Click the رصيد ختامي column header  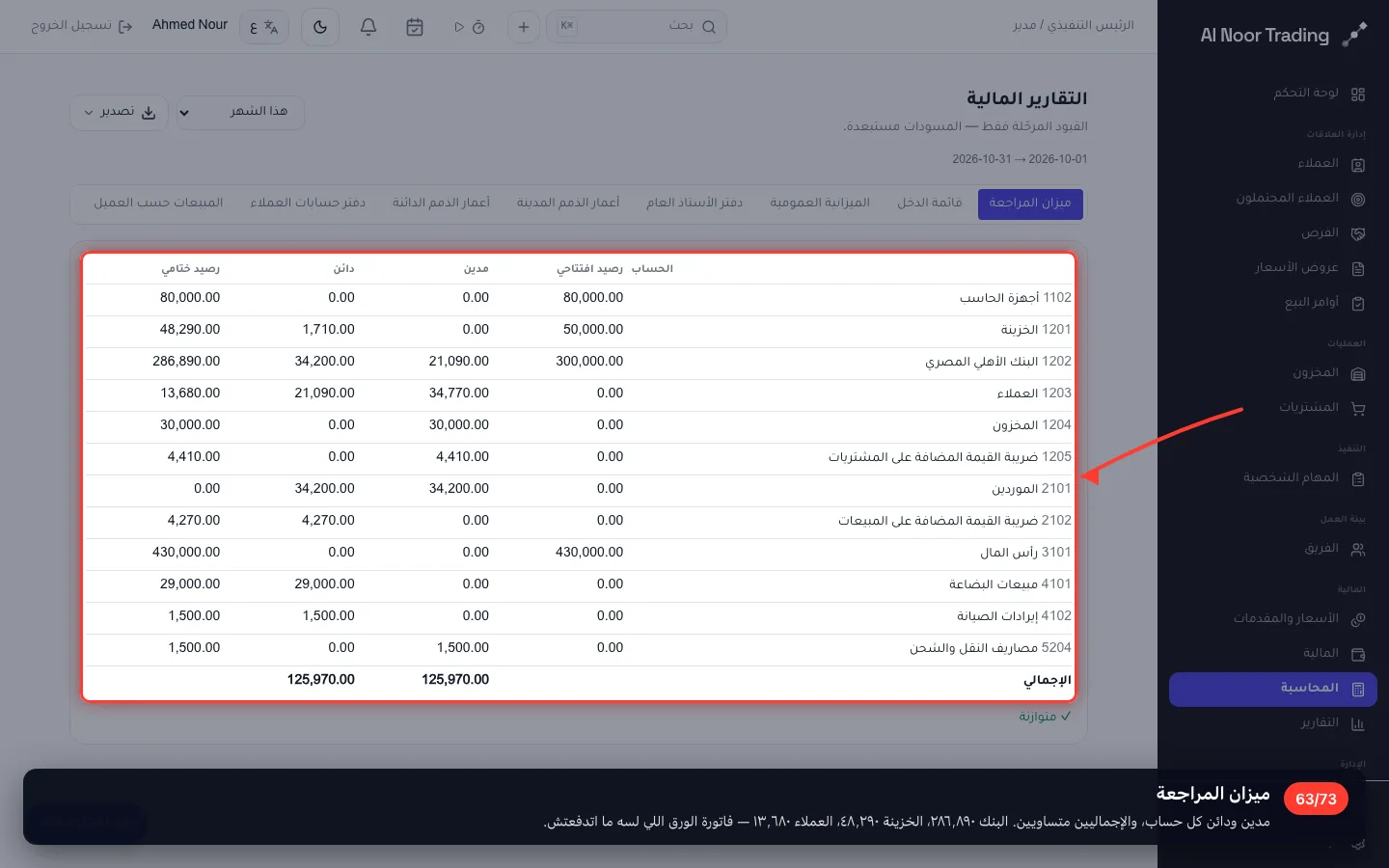(191, 269)
